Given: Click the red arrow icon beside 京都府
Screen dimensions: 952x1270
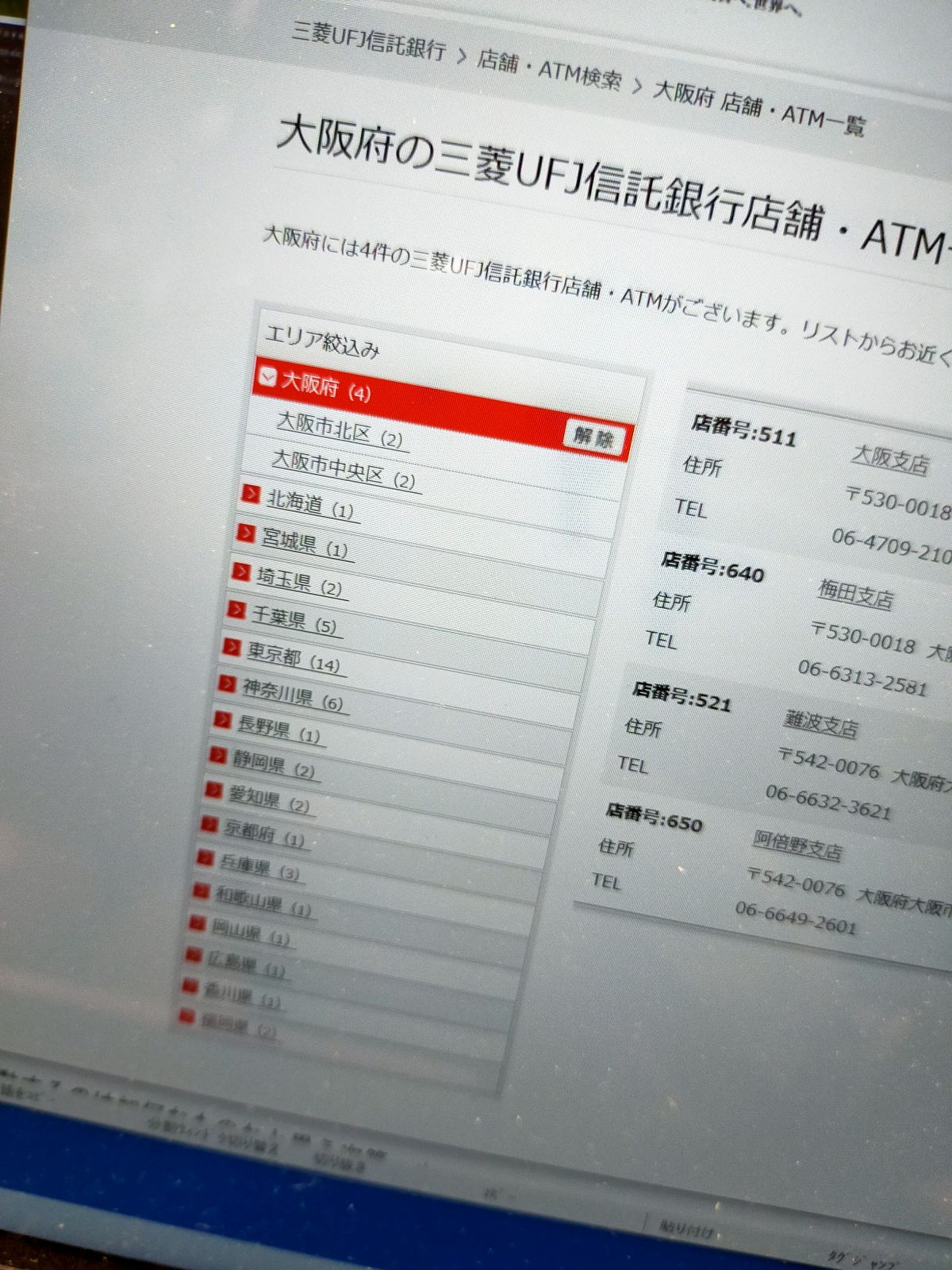Looking at the screenshot, I should pos(209,825).
